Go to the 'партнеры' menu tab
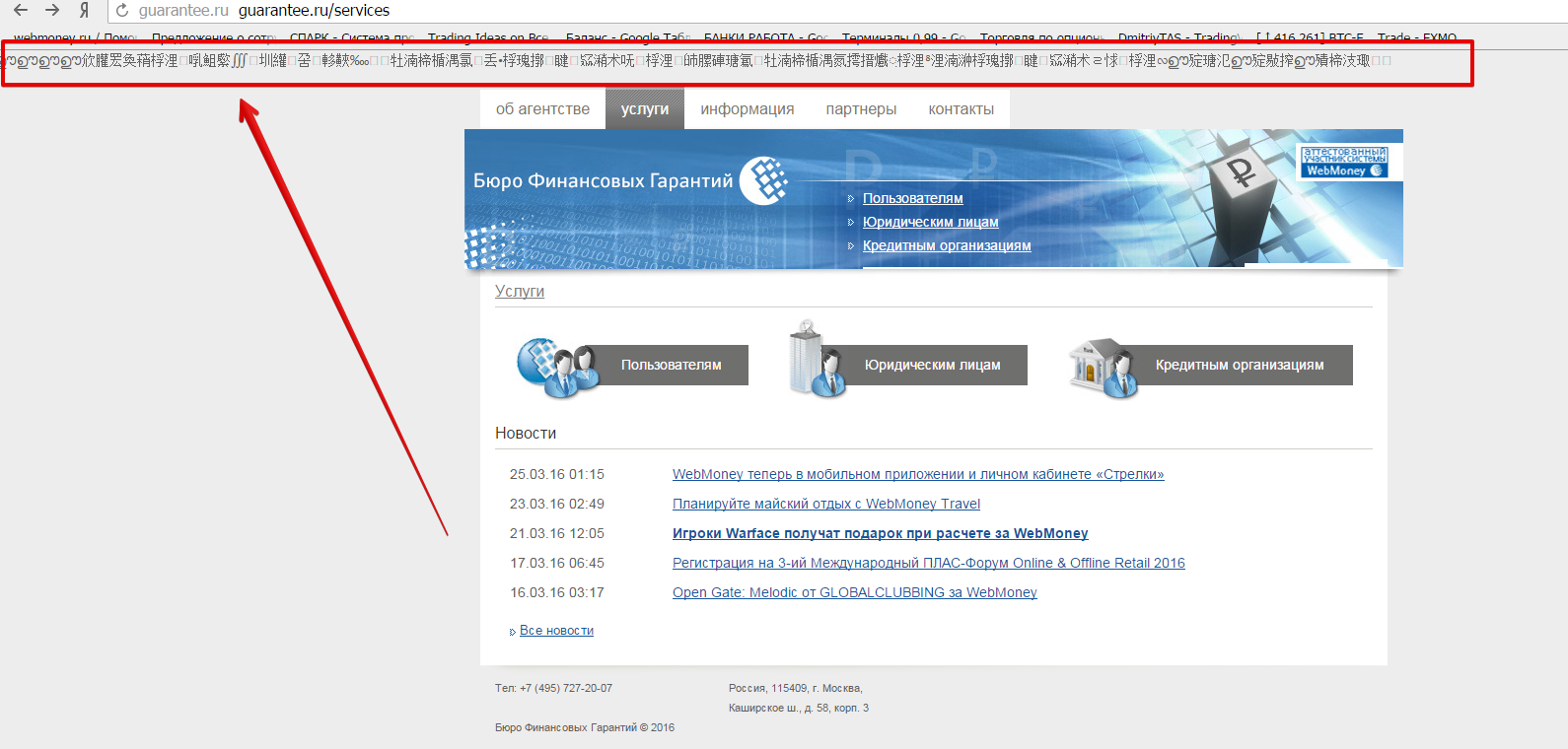The height and width of the screenshot is (749, 1568). click(861, 109)
